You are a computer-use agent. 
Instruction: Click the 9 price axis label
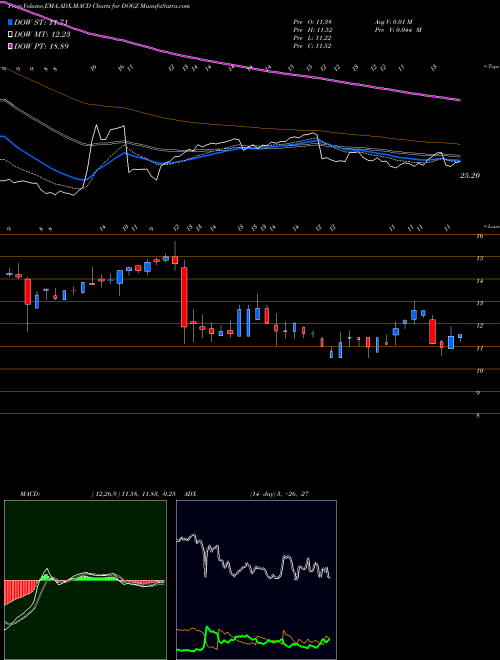click(x=478, y=394)
